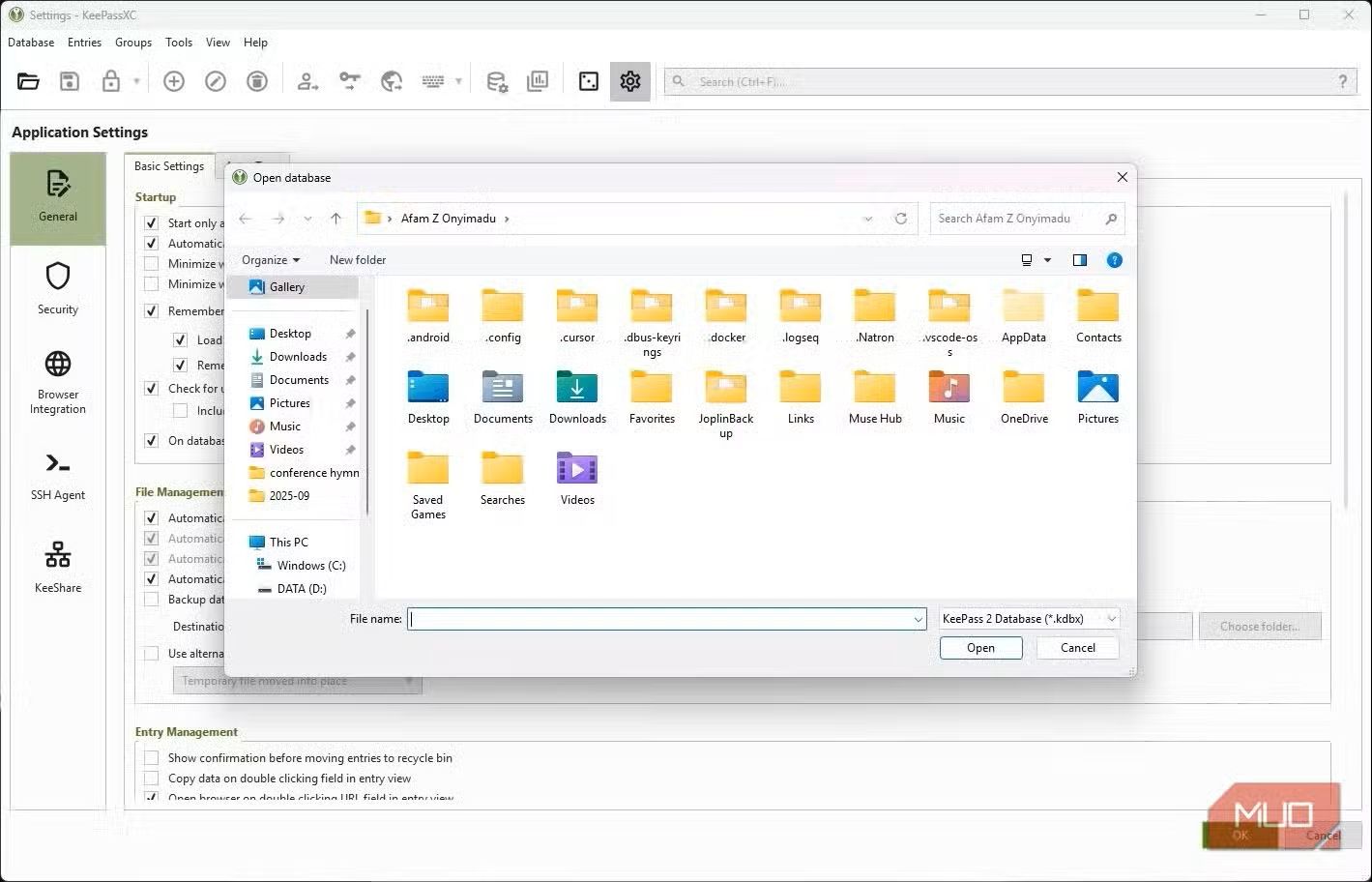The width and height of the screenshot is (1372, 882).
Task: Open the view options dropdown arrow
Action: pos(1047,260)
